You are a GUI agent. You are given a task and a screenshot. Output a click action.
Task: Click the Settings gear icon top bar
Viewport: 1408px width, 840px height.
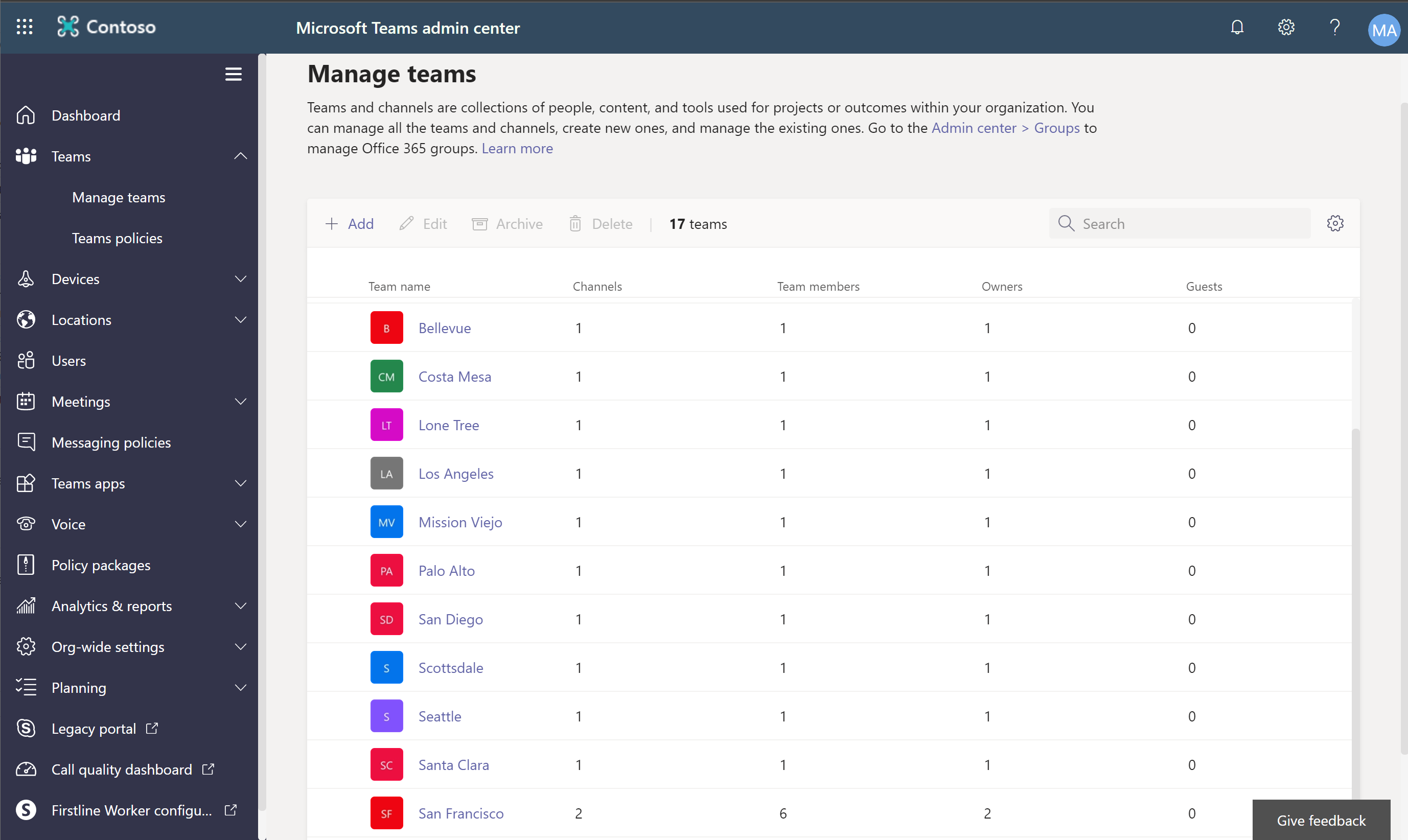tap(1286, 27)
